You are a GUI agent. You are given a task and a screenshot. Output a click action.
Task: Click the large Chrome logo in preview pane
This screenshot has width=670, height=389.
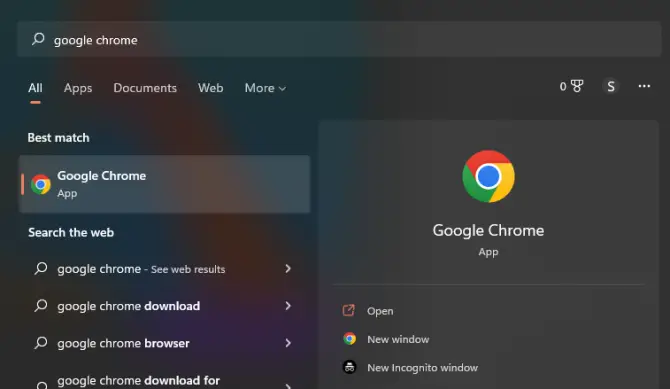pyautogui.click(x=488, y=176)
